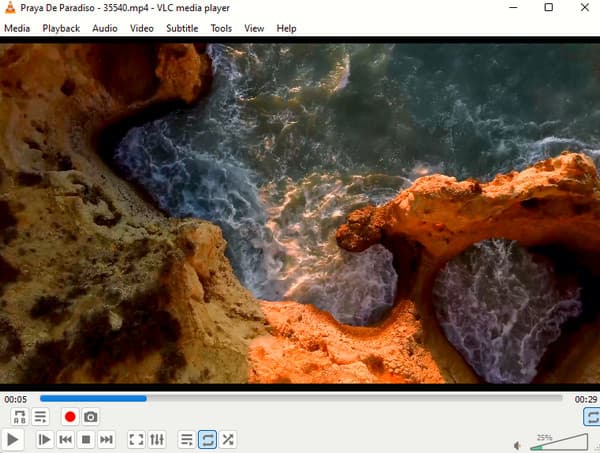Maximize the VLC media player window
Screen dimensions: 600x453
click(x=549, y=7)
